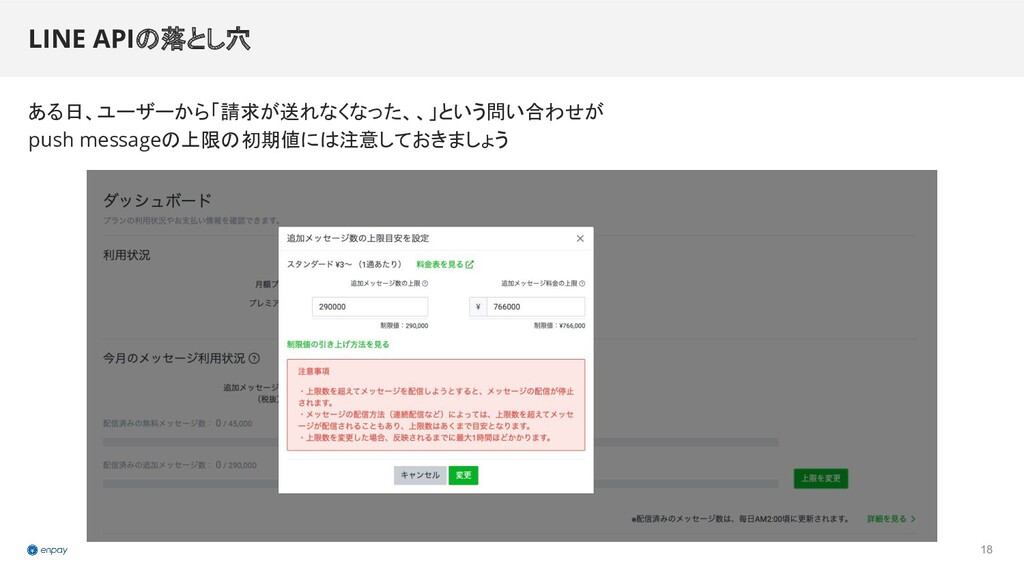The width and height of the screenshot is (1024, 576).
Task: Click the slide title LINE APIの落とし穴
Action: (x=139, y=39)
